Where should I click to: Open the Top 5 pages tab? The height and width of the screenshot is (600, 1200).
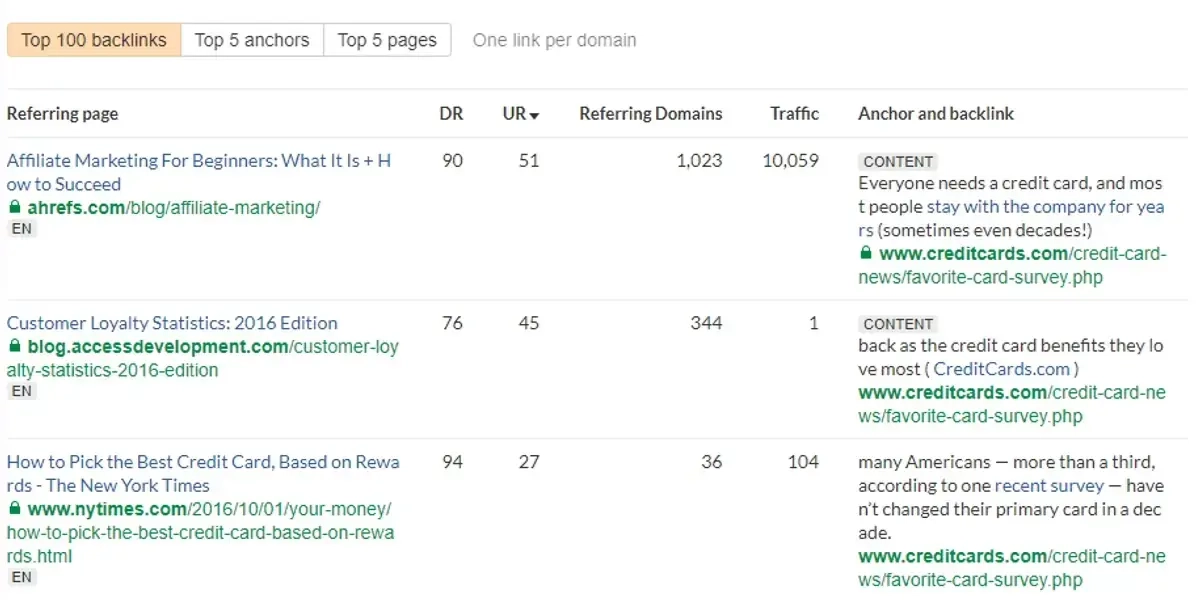pos(387,41)
